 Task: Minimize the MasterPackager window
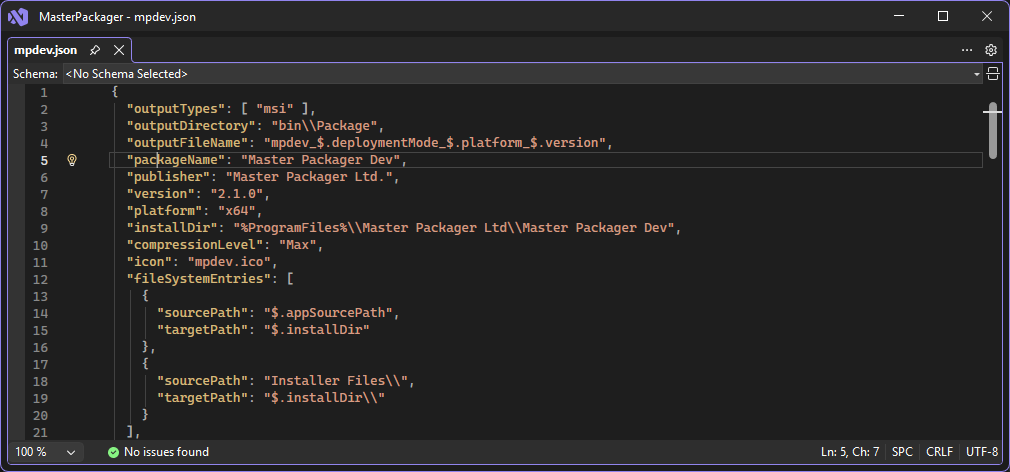point(899,17)
